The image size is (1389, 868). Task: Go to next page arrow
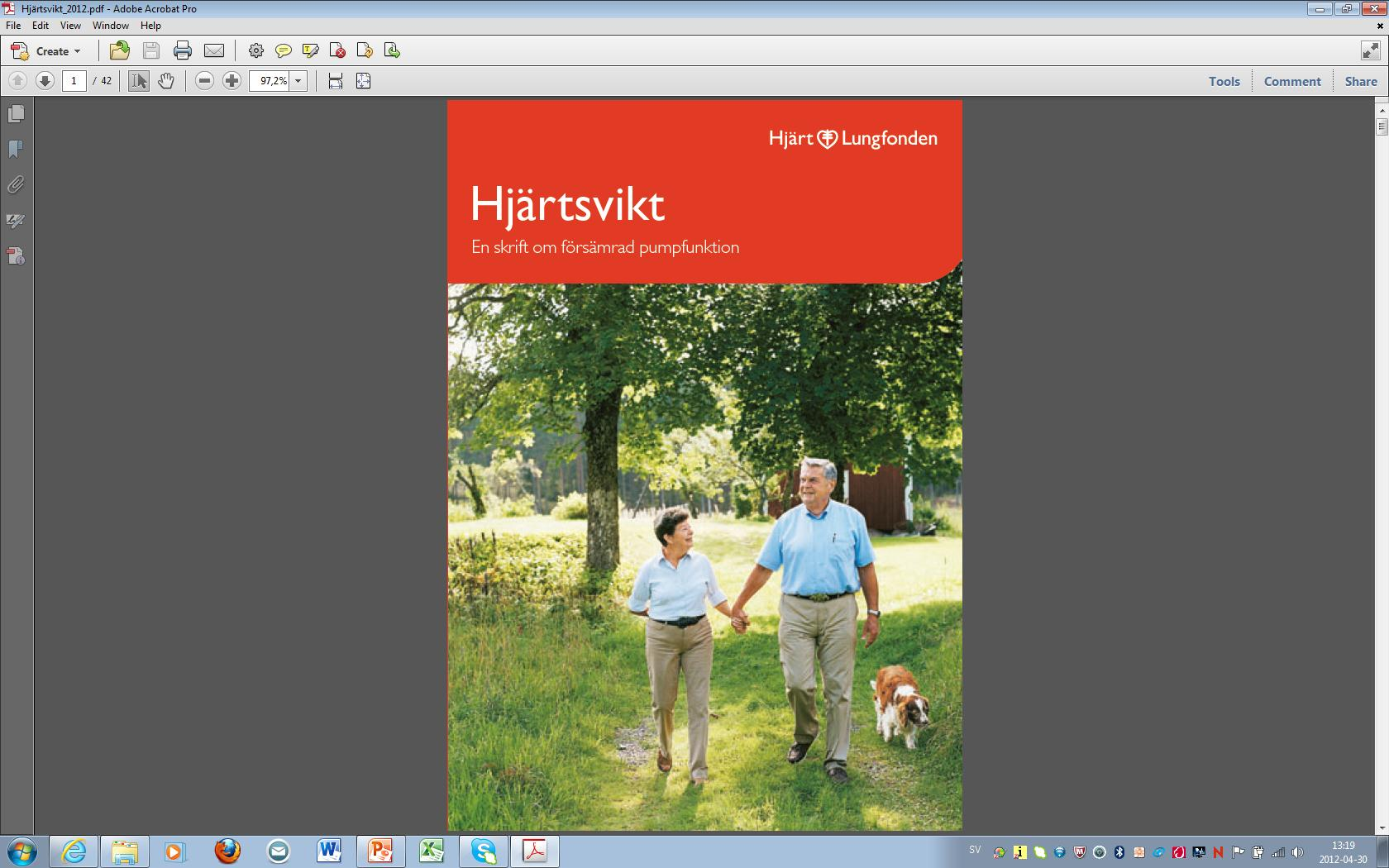tap(45, 81)
